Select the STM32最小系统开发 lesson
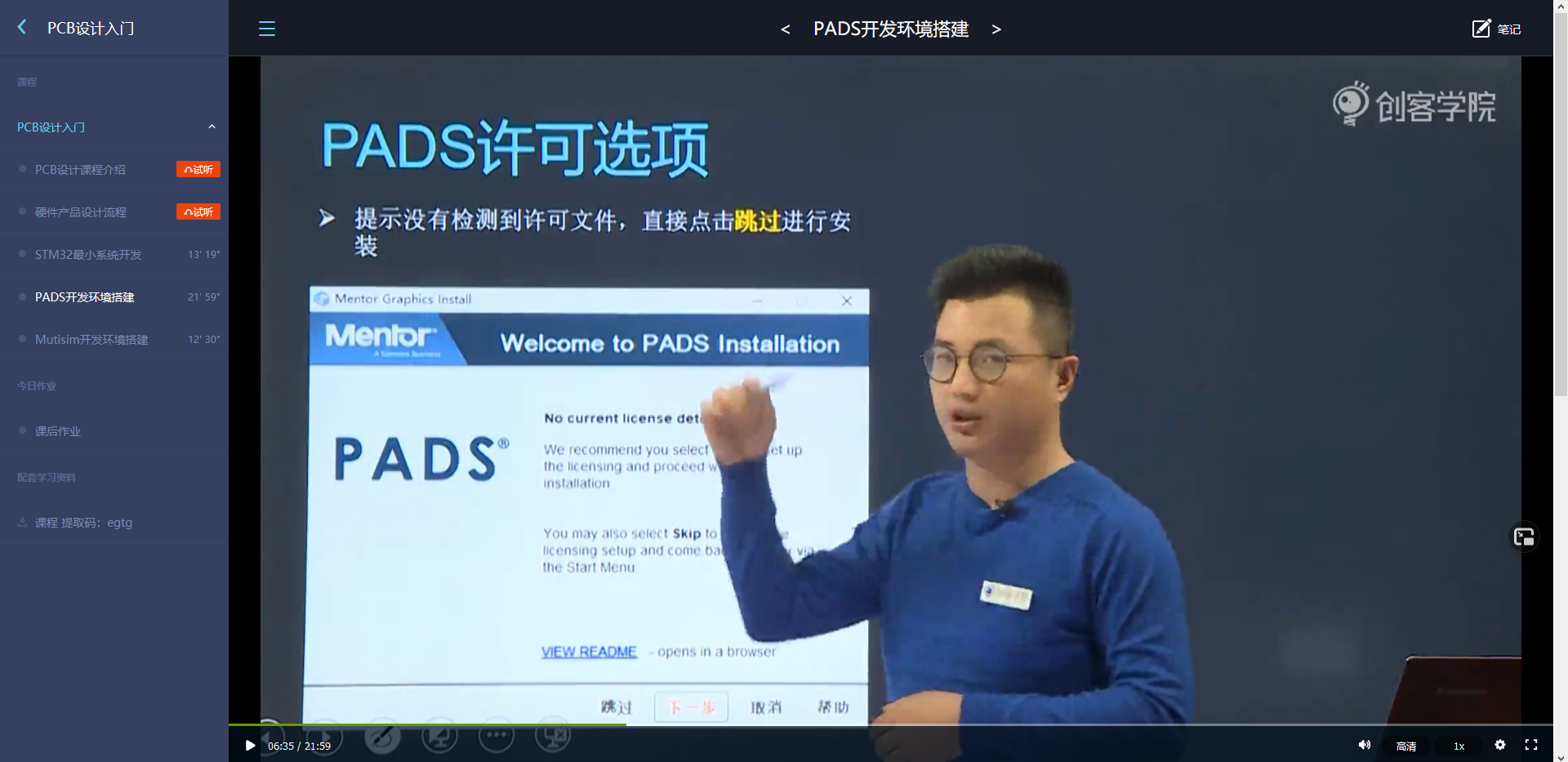 click(88, 254)
